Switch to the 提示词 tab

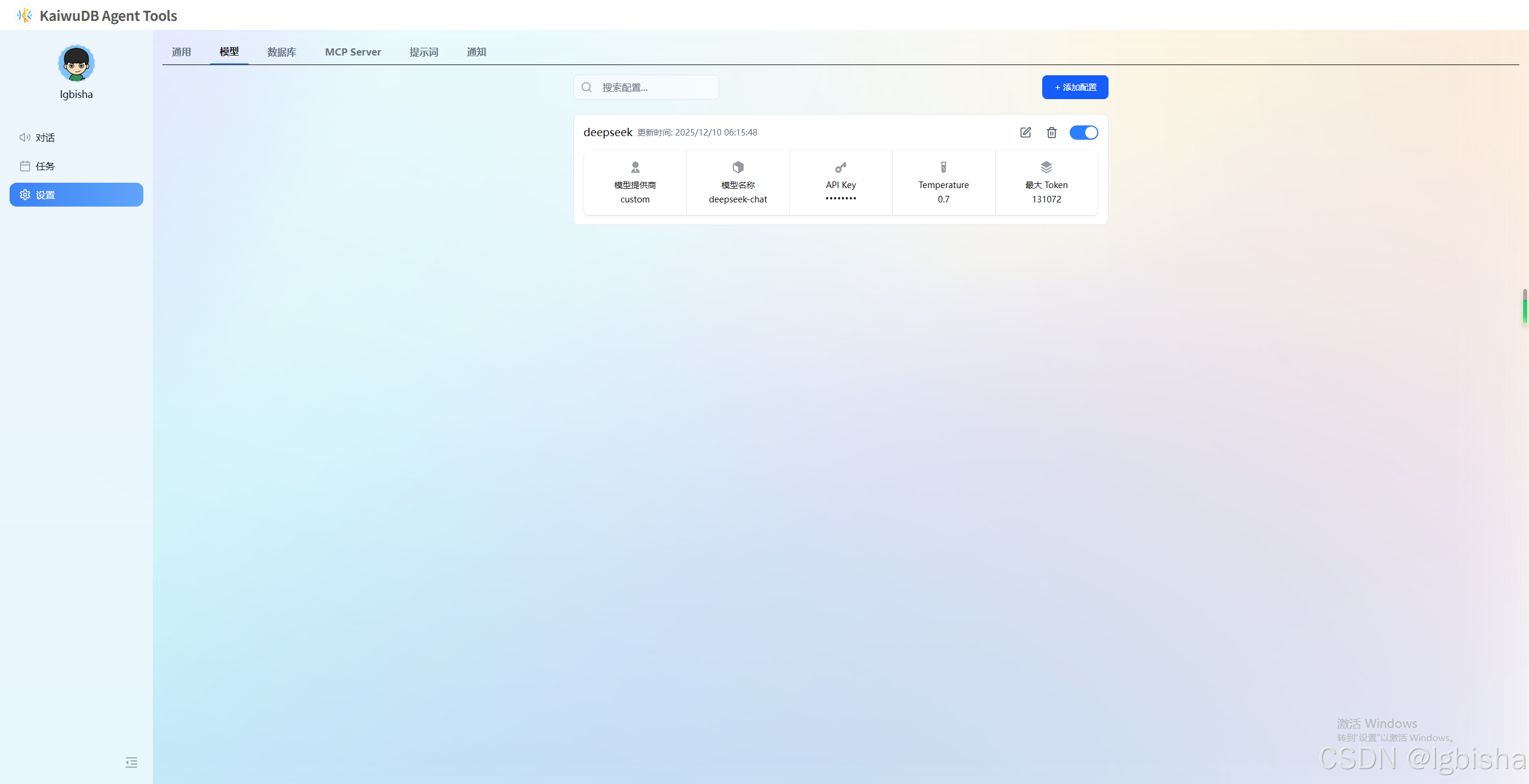point(423,52)
